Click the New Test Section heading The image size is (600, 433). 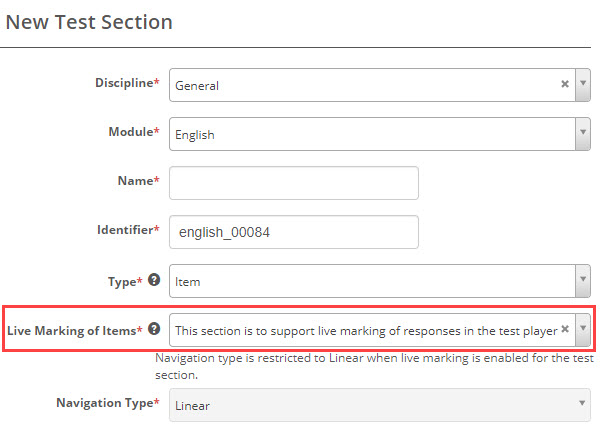coord(89,21)
